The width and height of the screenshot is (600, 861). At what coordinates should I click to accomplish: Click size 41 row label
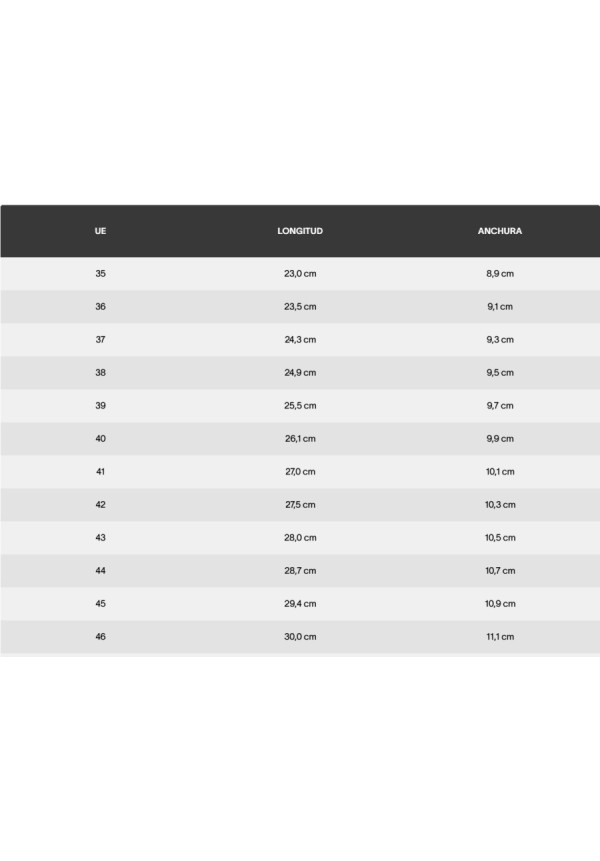[x=100, y=471]
